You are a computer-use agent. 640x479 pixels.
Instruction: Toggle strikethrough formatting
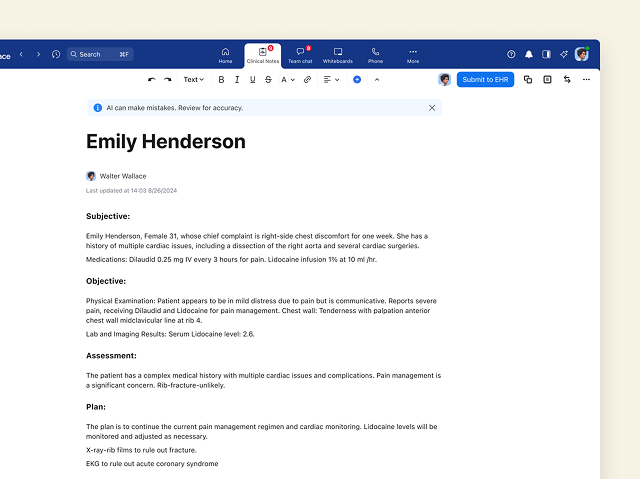268,79
